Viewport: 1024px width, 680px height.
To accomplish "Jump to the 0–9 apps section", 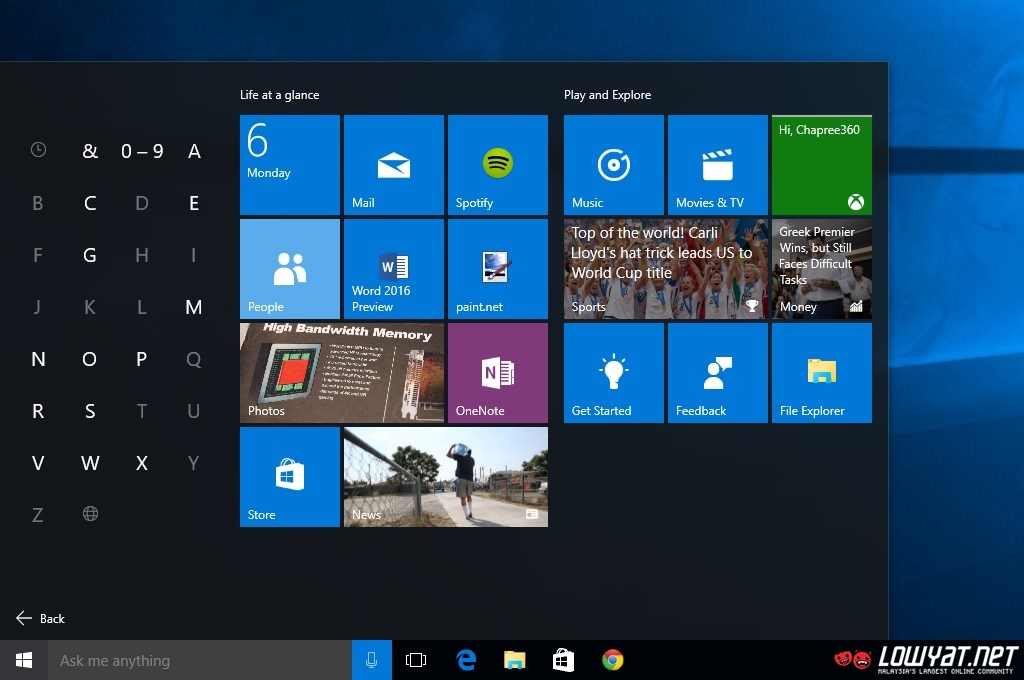I will pos(142,151).
